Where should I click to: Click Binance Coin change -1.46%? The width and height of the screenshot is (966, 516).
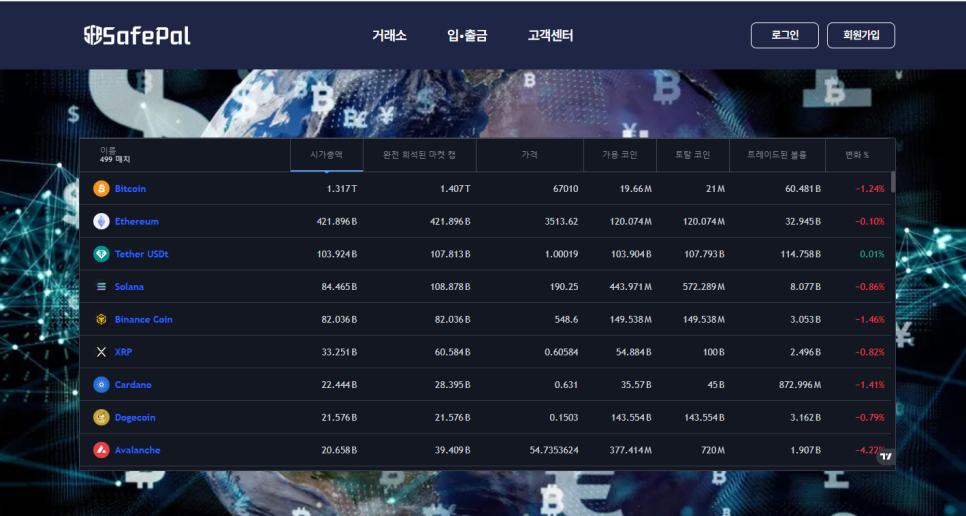pyautogui.click(x=870, y=319)
